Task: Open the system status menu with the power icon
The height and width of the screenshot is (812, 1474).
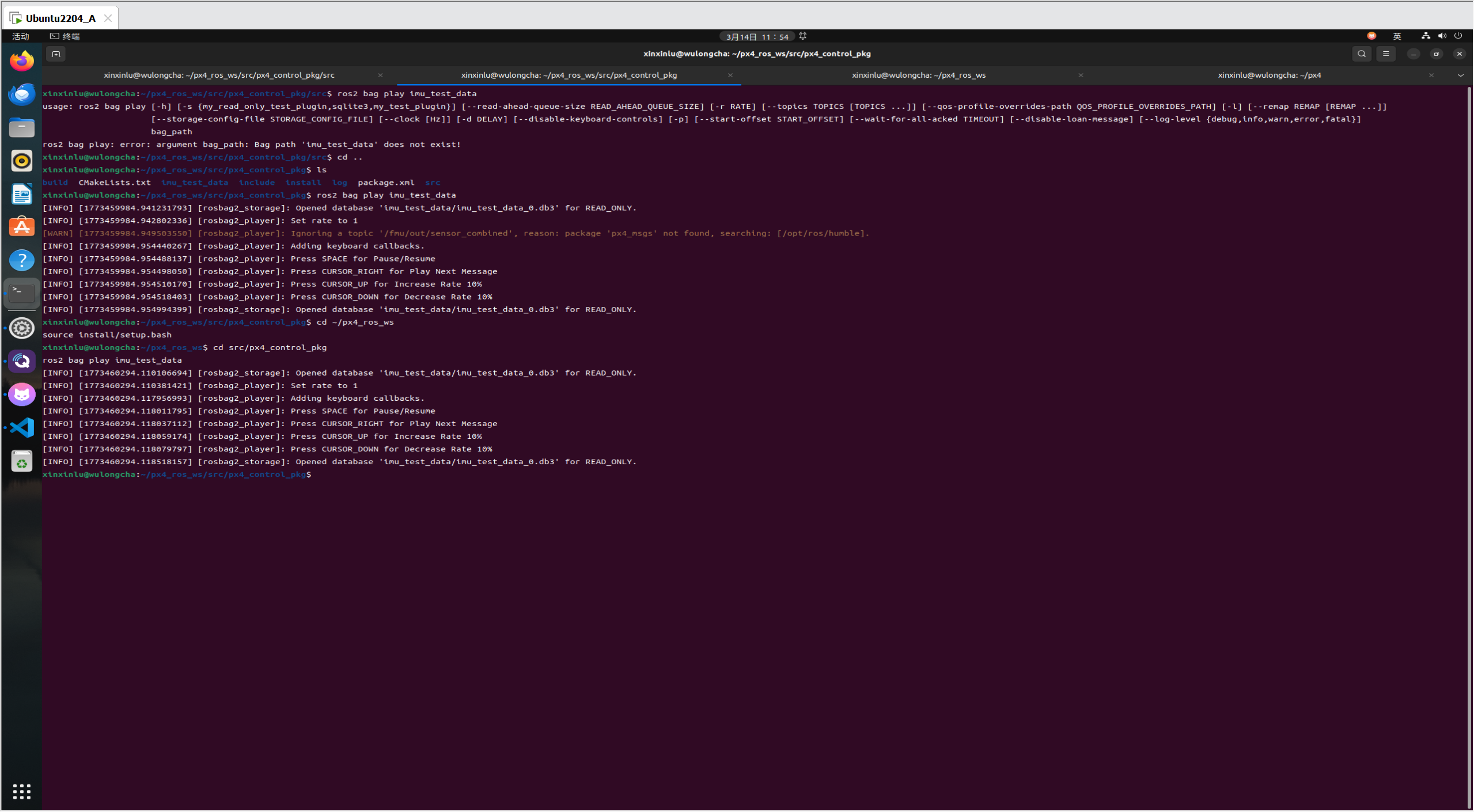Action: (x=1458, y=36)
